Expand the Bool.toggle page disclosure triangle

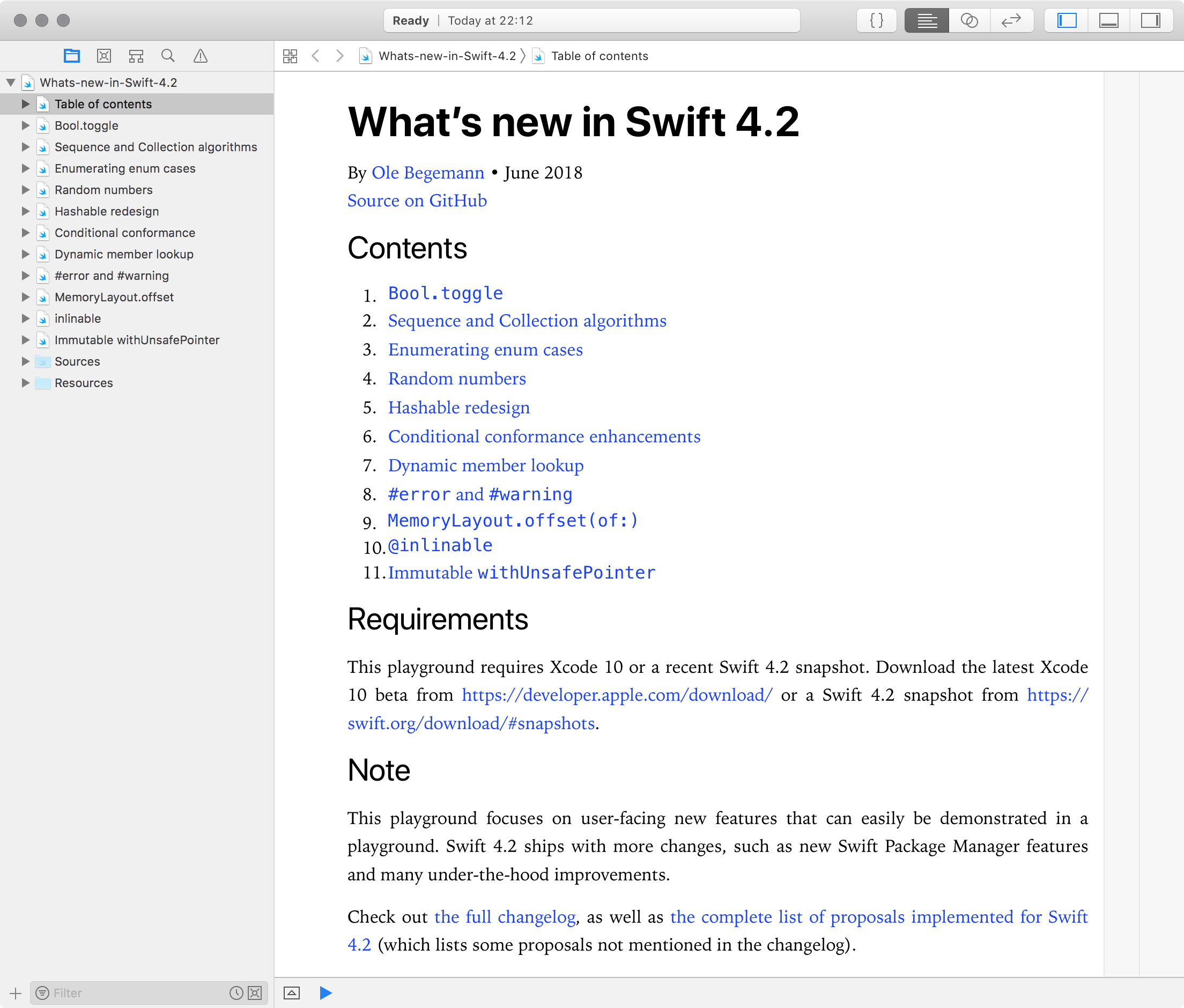point(25,125)
